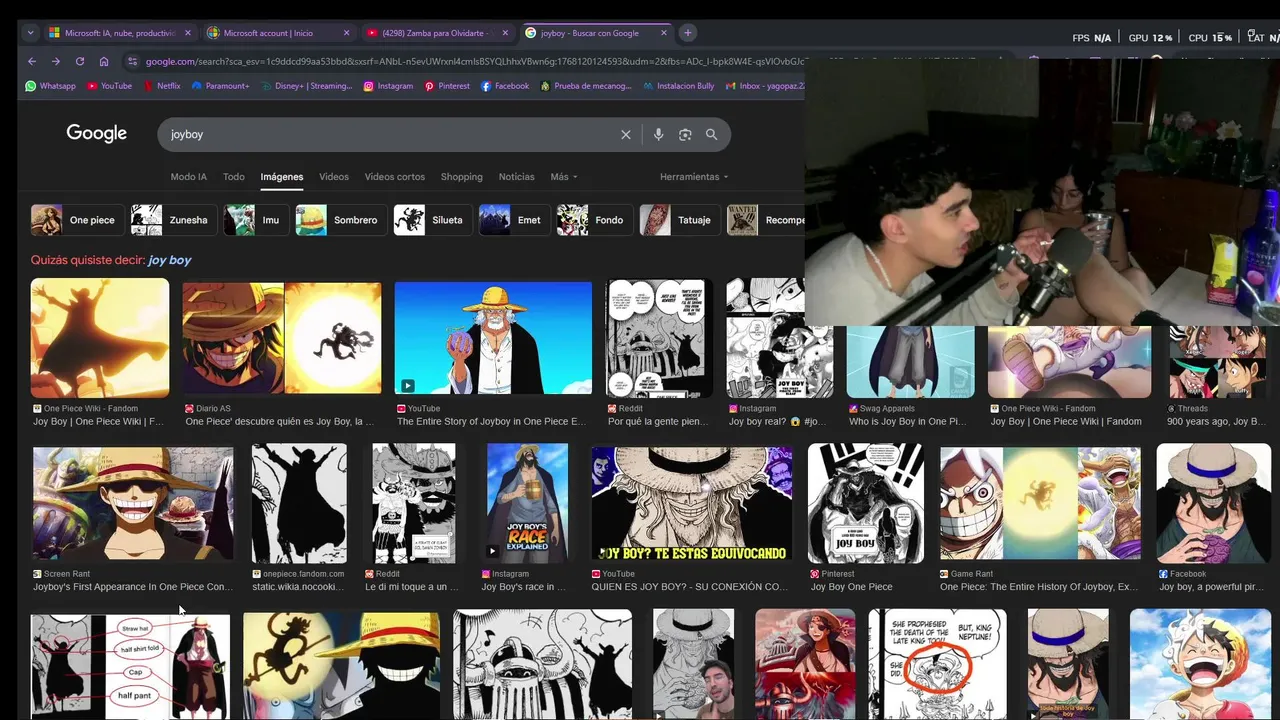Open a new browser tab
This screenshot has height=720, width=1280.
(687, 33)
